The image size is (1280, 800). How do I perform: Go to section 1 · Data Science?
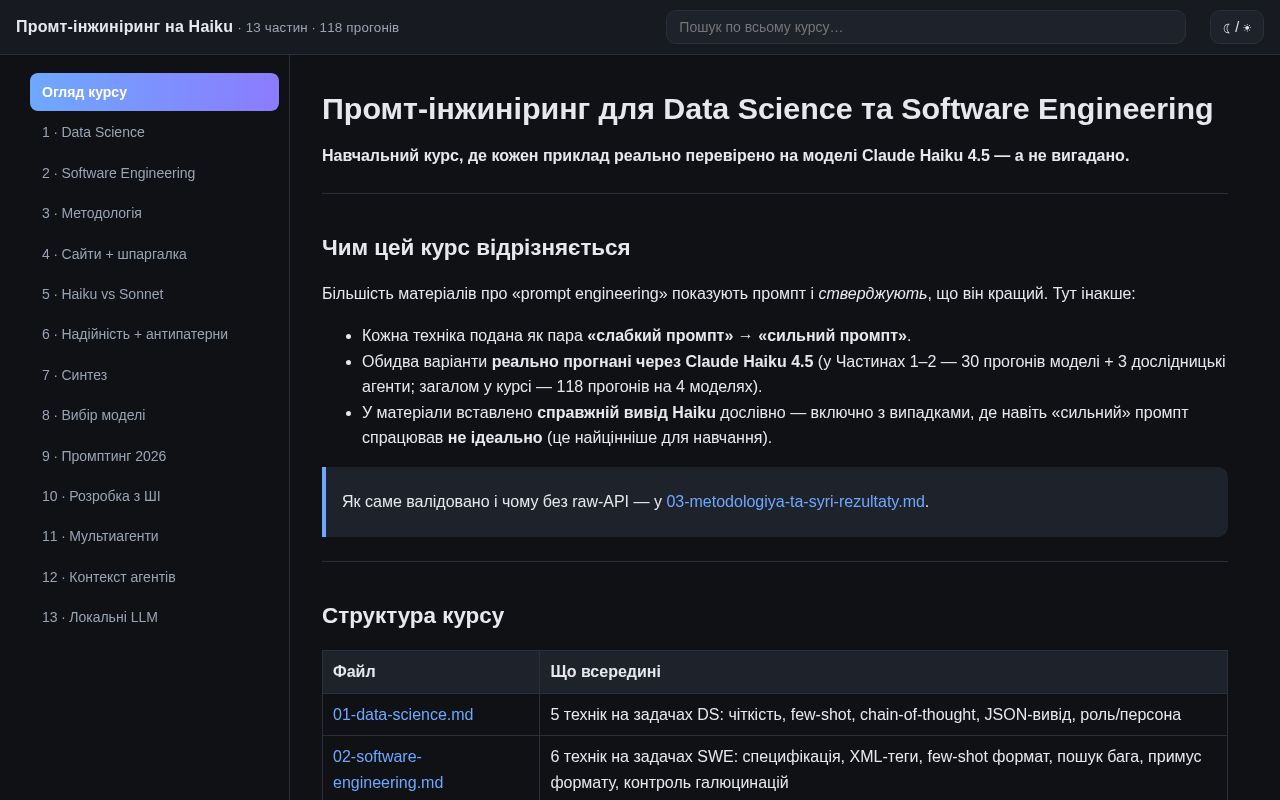[x=154, y=132]
